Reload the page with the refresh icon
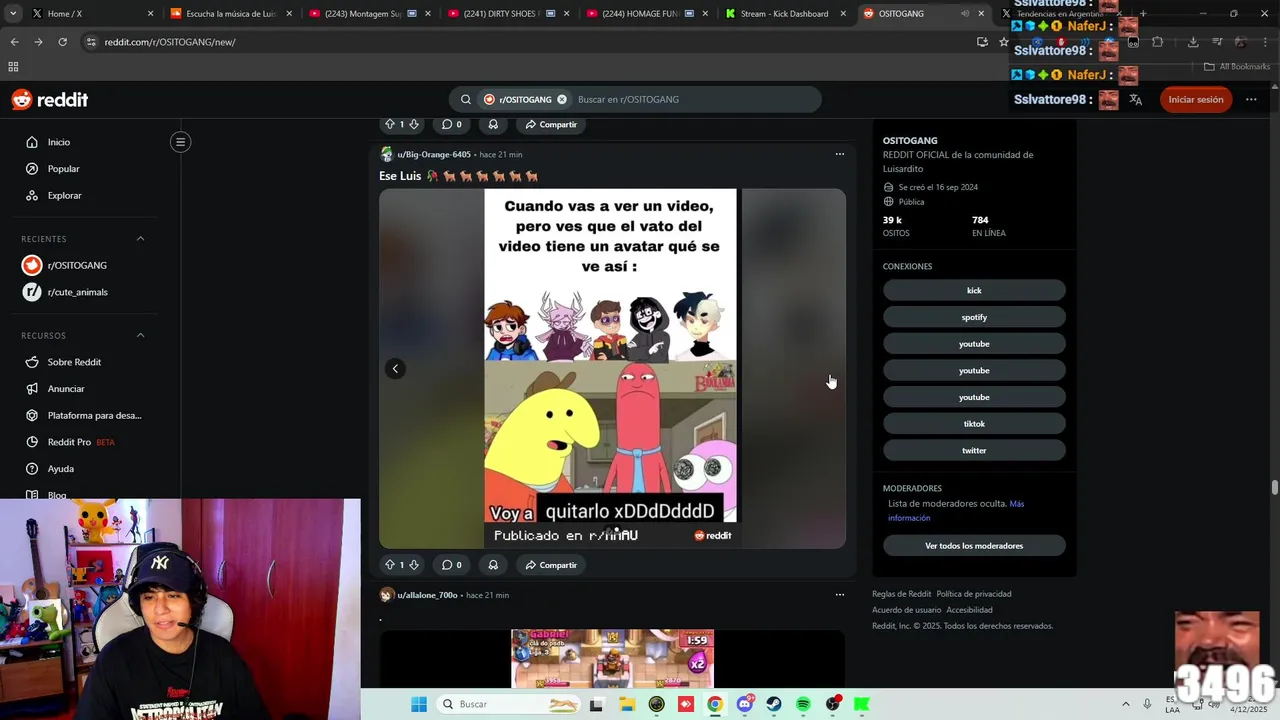This screenshot has width=1280, height=720. point(62,42)
